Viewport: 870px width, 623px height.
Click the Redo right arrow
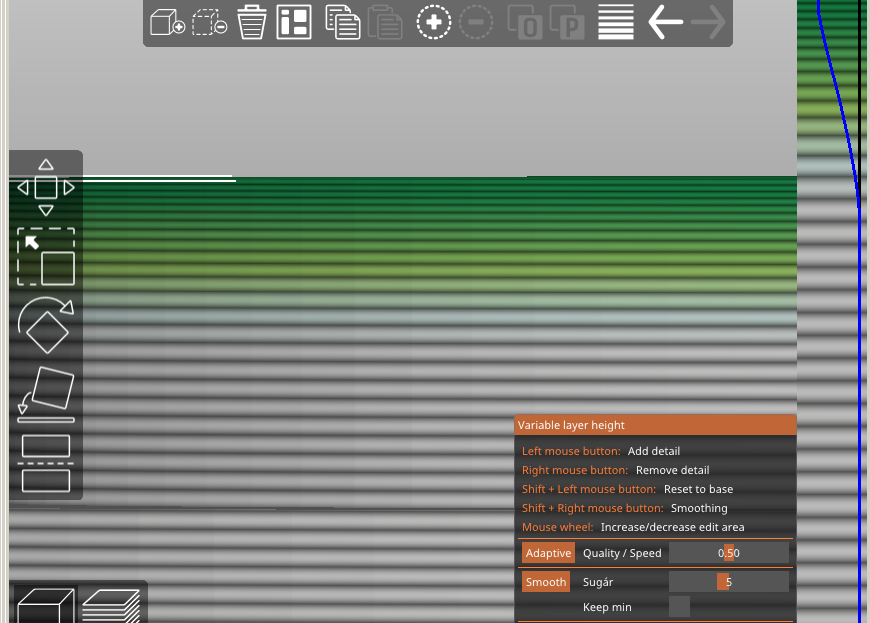click(x=708, y=22)
